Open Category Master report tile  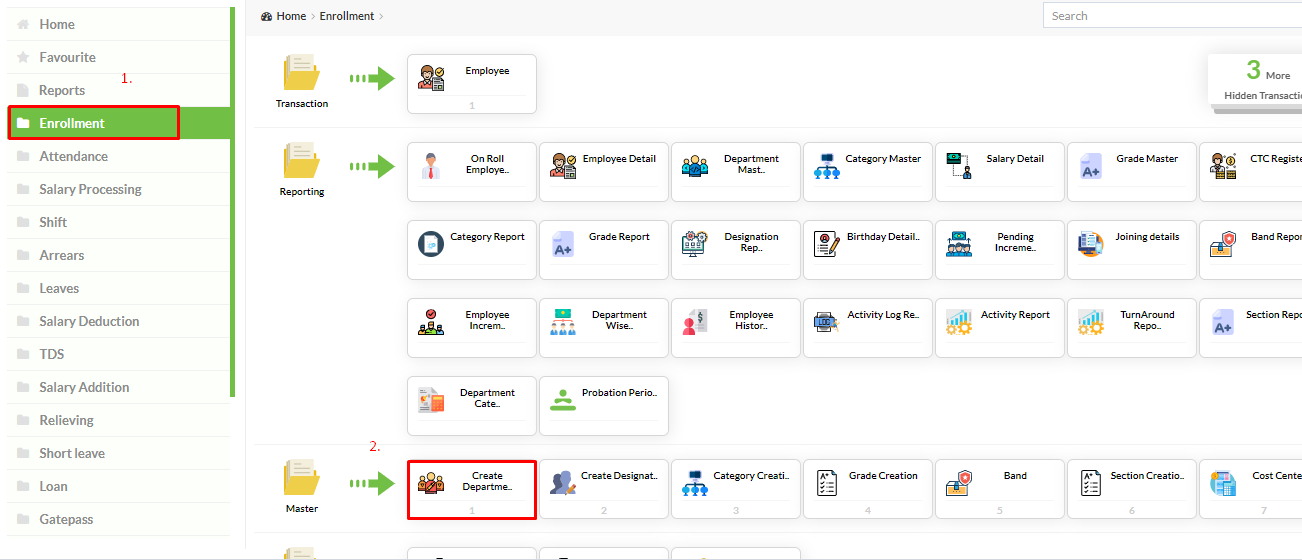(x=868, y=172)
